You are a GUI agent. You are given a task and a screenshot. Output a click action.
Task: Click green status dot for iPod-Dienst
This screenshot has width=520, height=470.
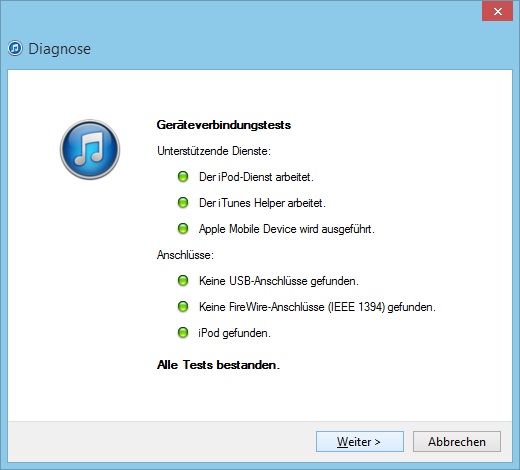183,176
